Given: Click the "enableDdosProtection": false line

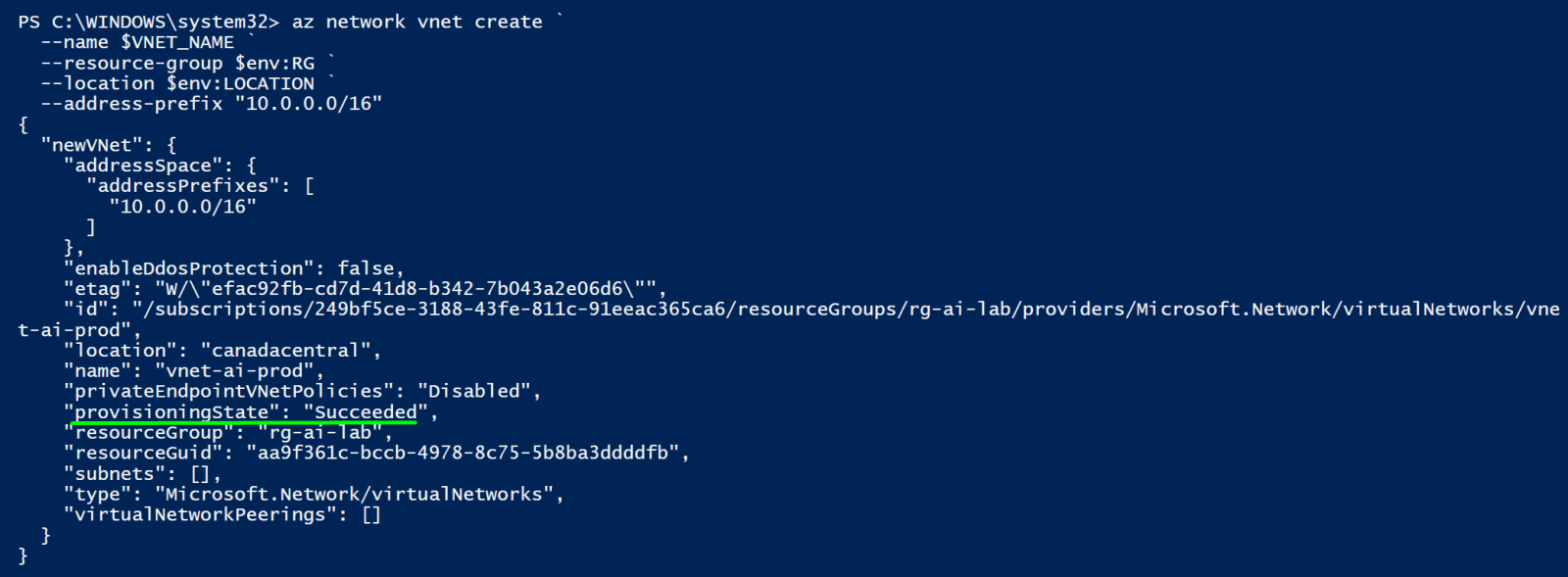Looking at the screenshot, I should point(233,268).
